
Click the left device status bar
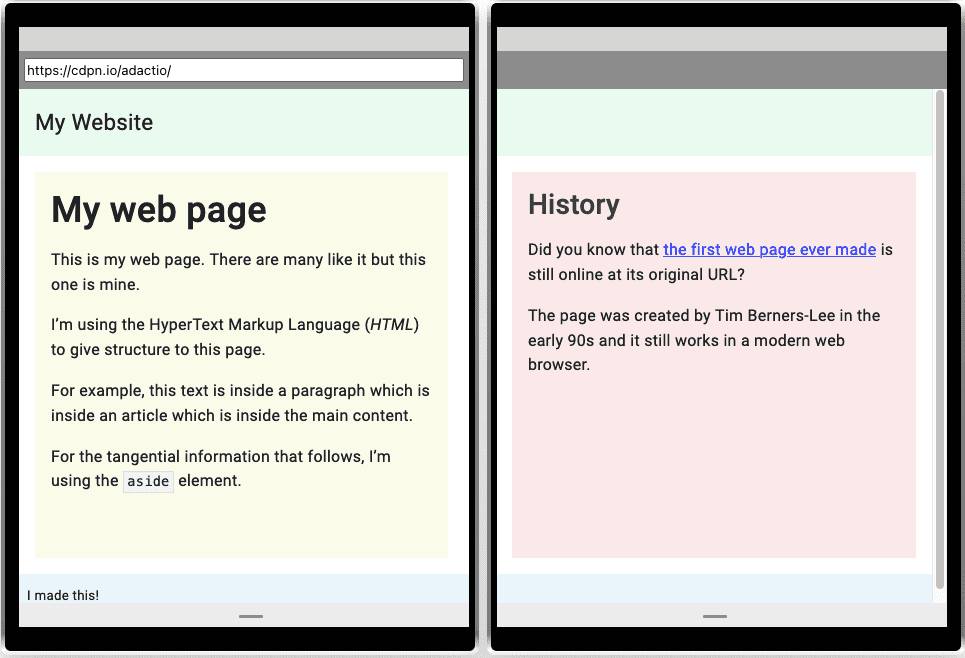(x=243, y=37)
